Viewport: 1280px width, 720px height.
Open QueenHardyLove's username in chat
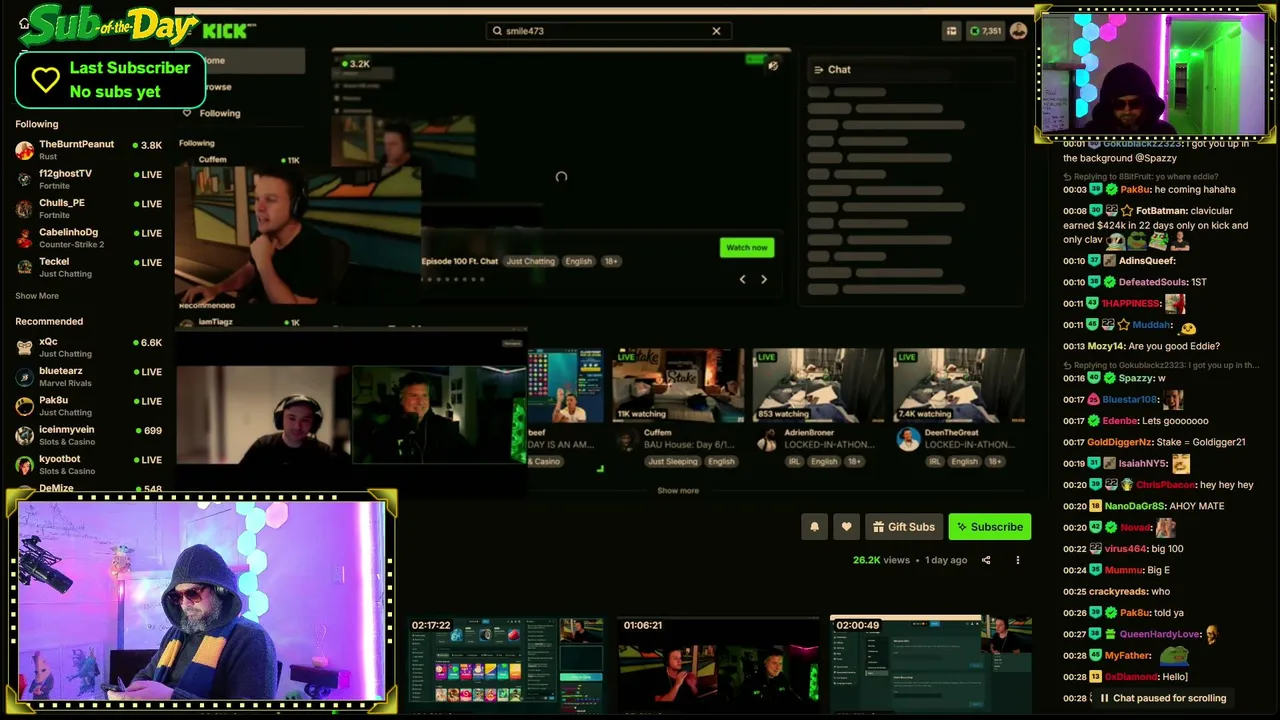coord(1160,634)
